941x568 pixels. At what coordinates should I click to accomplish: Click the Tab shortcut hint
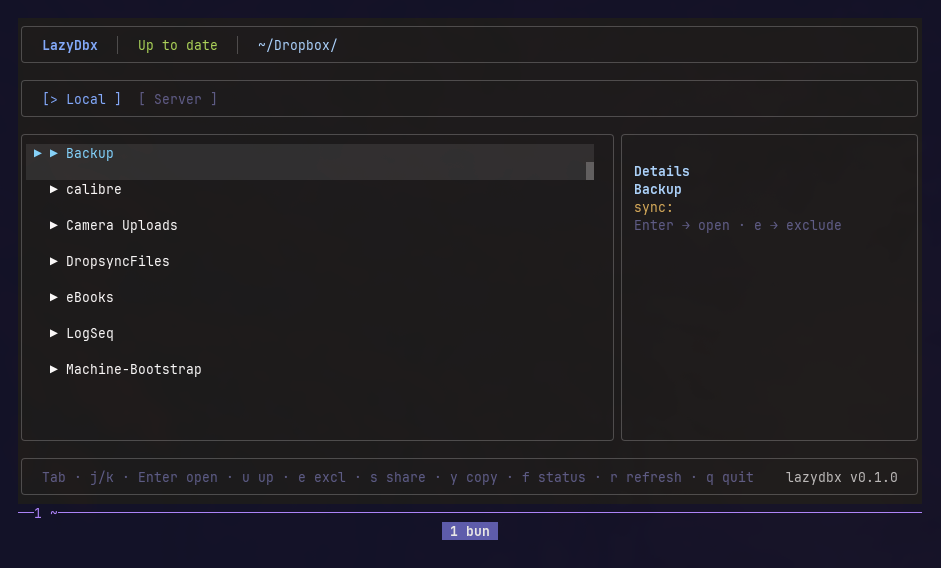point(54,477)
